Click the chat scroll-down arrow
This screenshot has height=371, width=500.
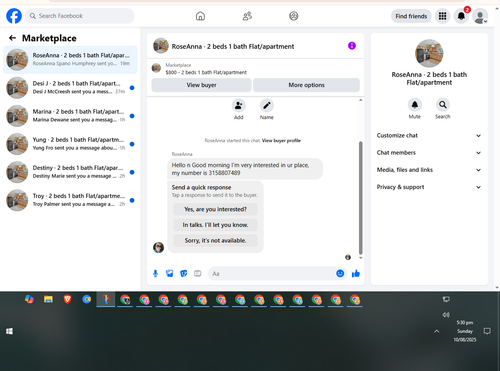coord(360,258)
